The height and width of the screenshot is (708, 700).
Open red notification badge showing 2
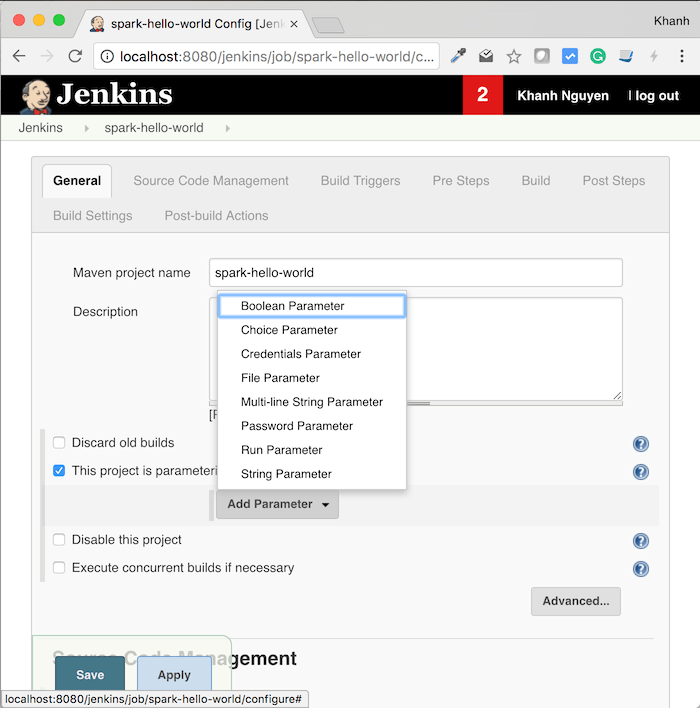coord(483,95)
